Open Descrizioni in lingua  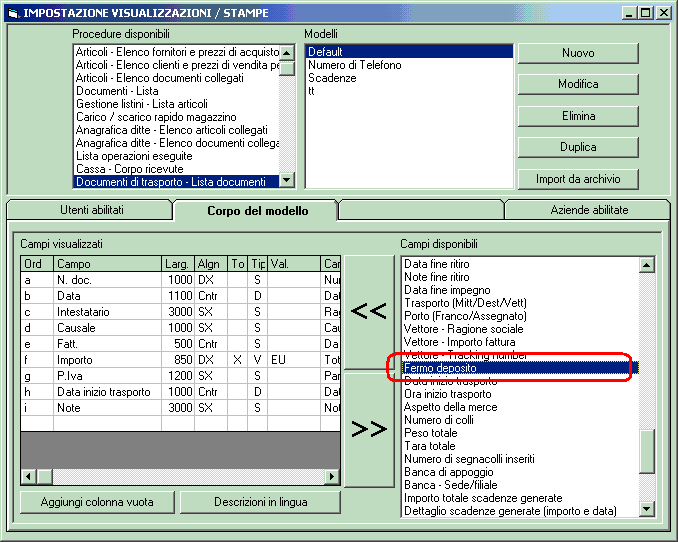(x=260, y=502)
